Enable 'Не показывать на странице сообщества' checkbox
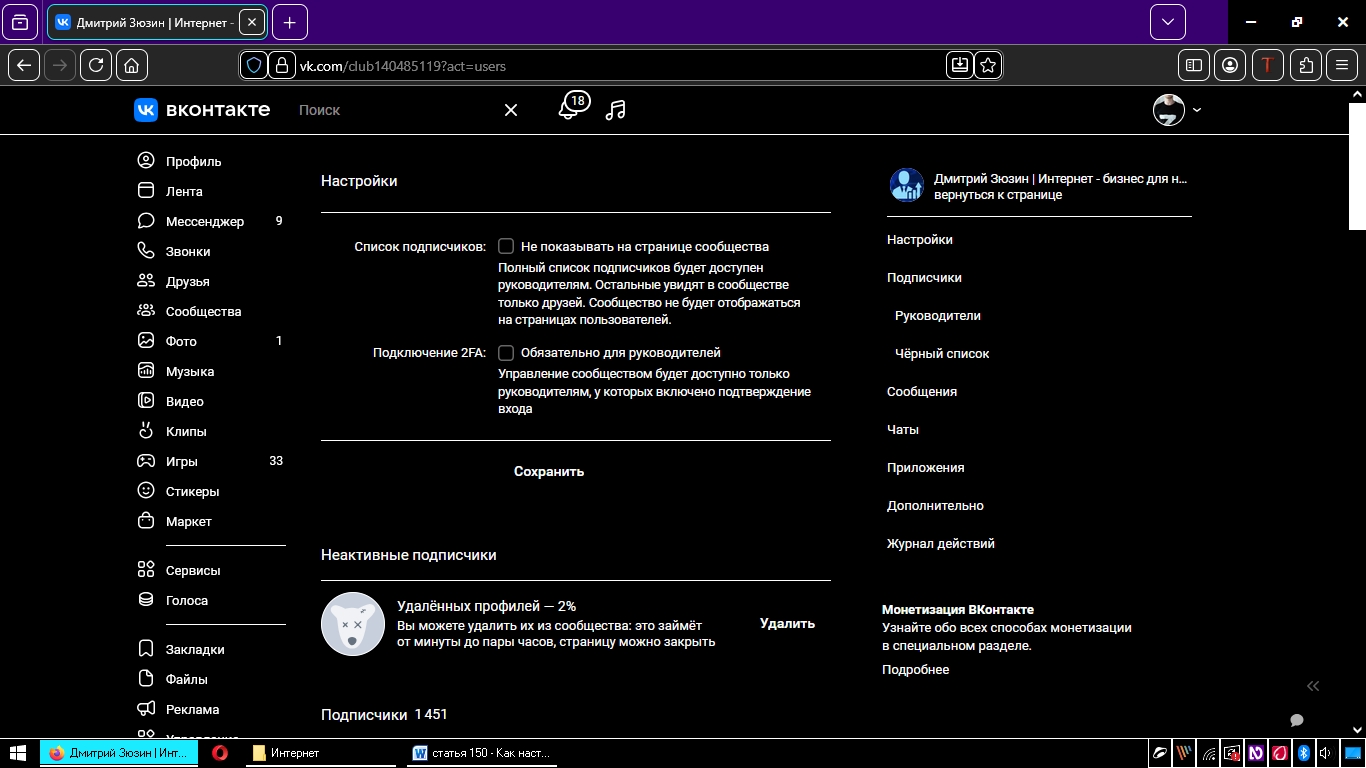The height and width of the screenshot is (768, 1366). pyautogui.click(x=506, y=246)
